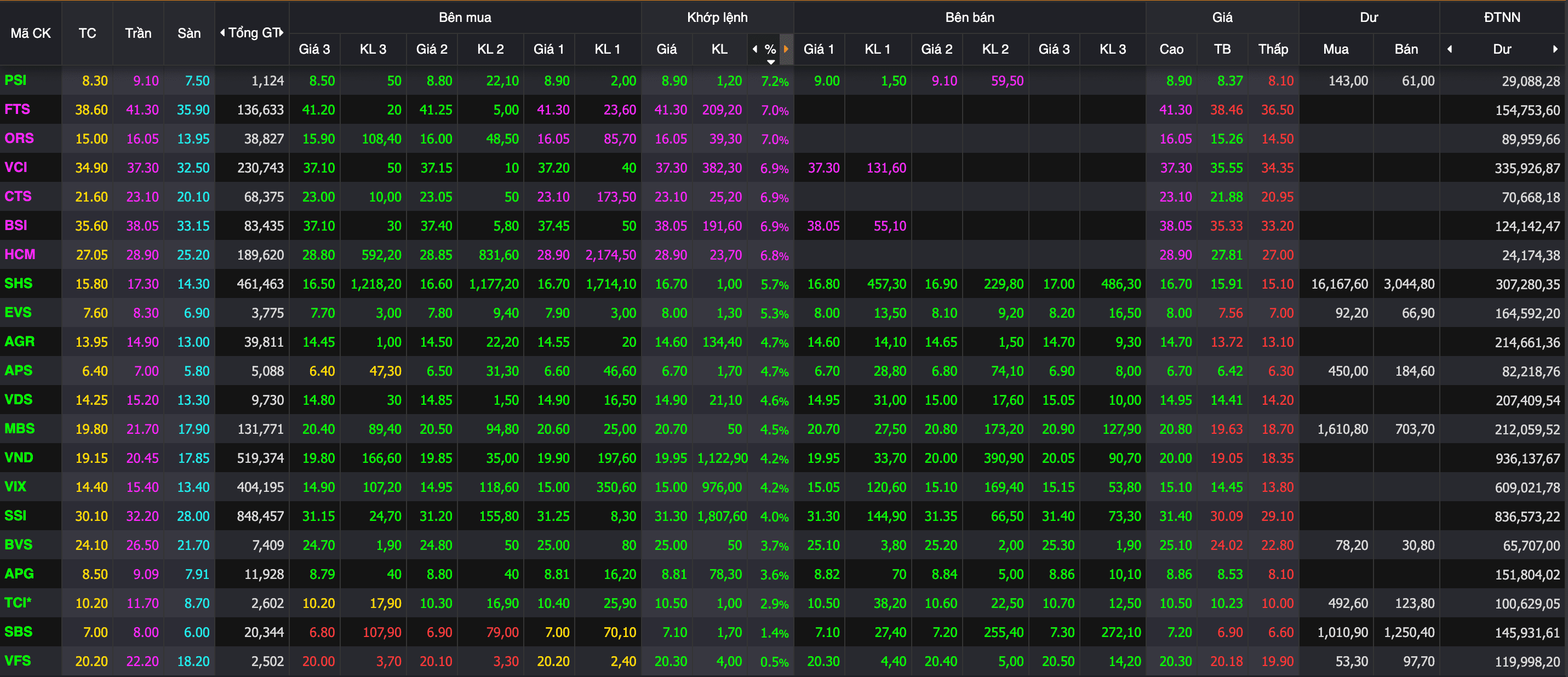The width and height of the screenshot is (1568, 677).
Task: Click the Bên mua group header
Action: coord(465,17)
